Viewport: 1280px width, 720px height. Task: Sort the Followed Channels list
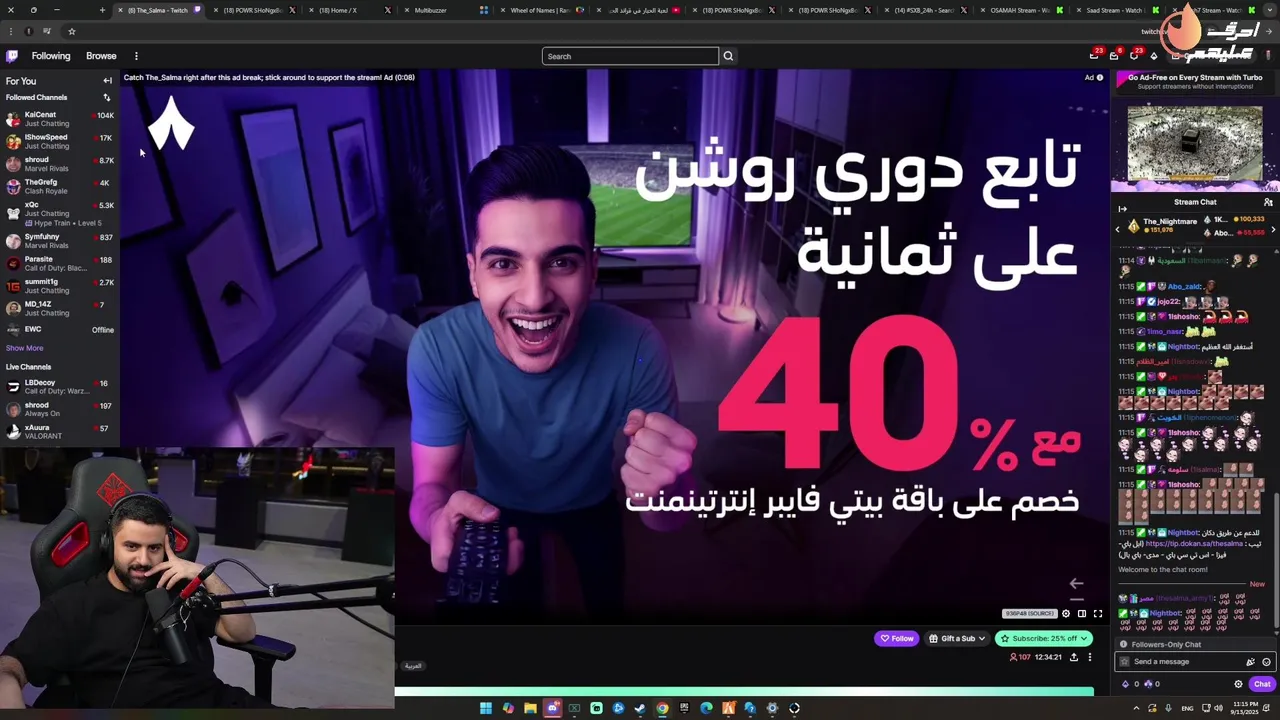click(107, 97)
